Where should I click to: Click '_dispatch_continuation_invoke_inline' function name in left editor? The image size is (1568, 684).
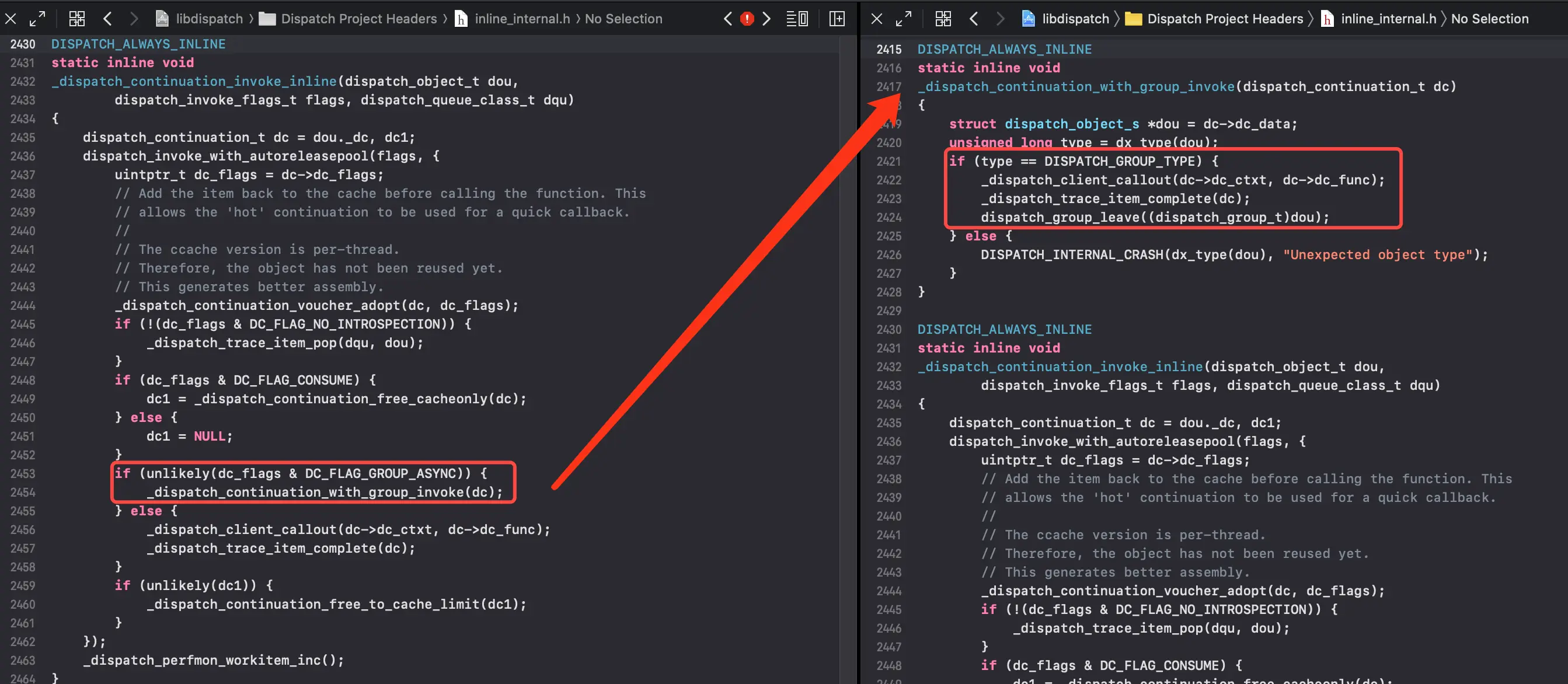194,82
